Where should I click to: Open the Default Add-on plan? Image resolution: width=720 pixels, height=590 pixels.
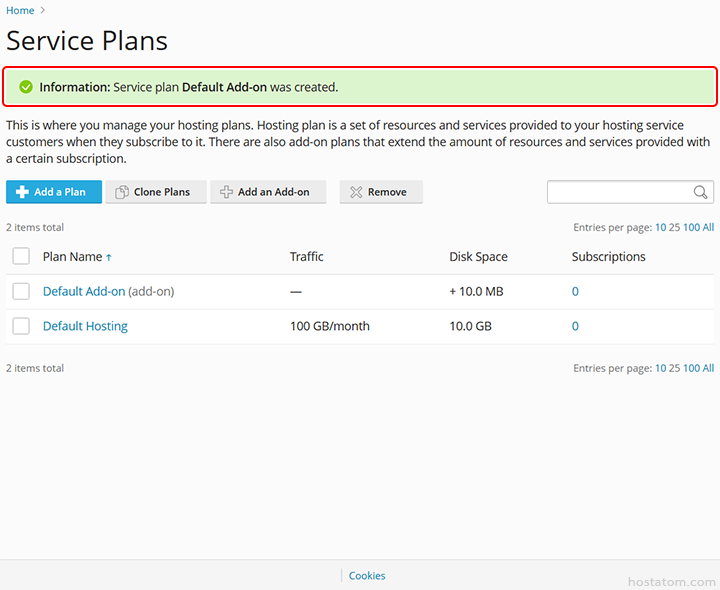(x=84, y=292)
